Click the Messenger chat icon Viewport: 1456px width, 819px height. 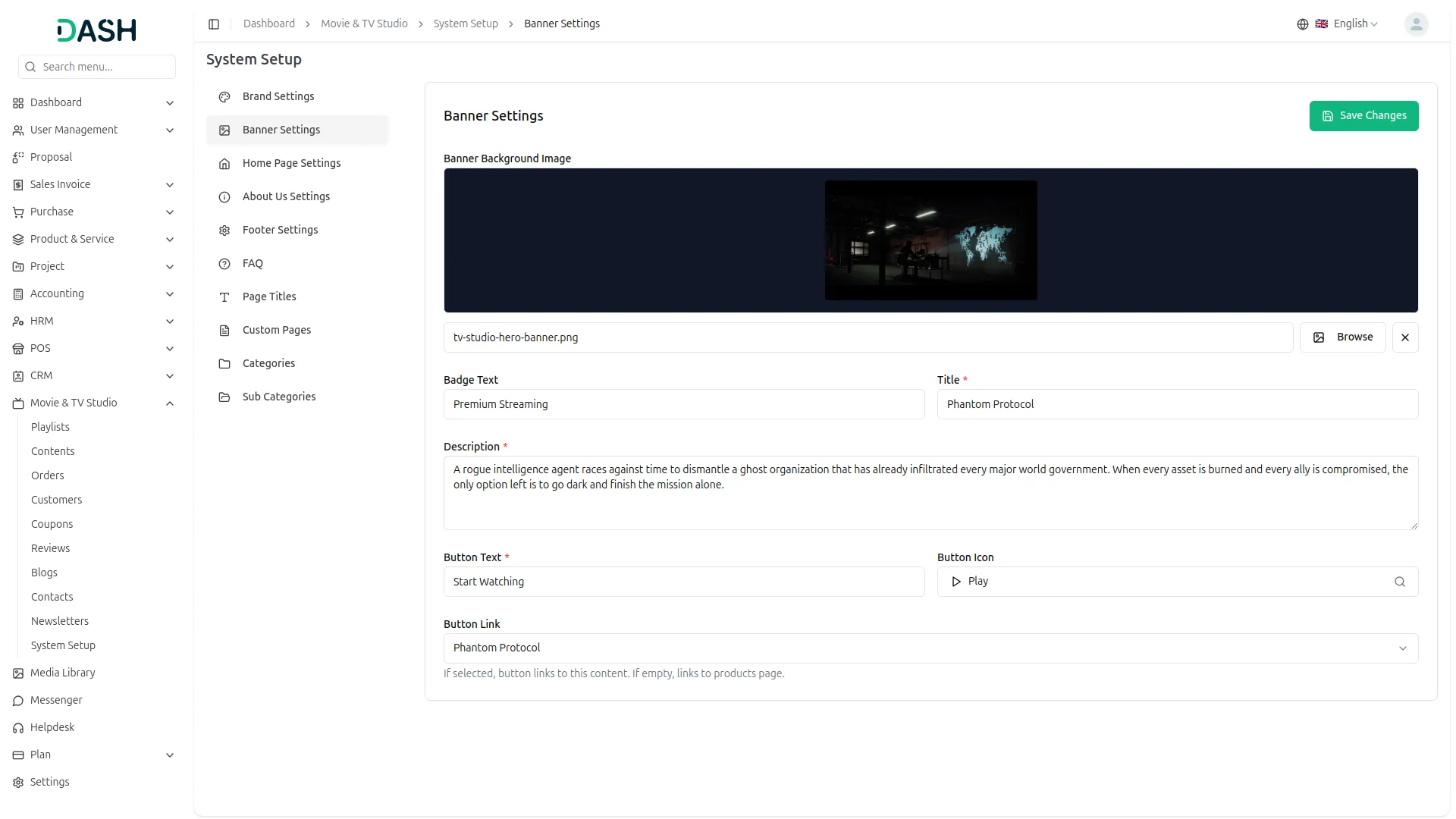(18, 701)
